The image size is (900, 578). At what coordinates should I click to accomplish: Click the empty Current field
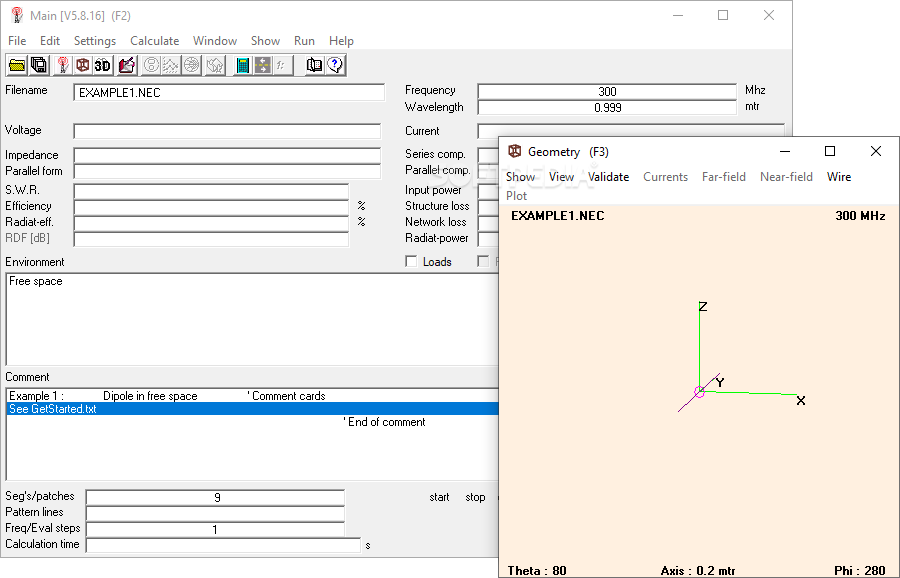[x=631, y=131]
